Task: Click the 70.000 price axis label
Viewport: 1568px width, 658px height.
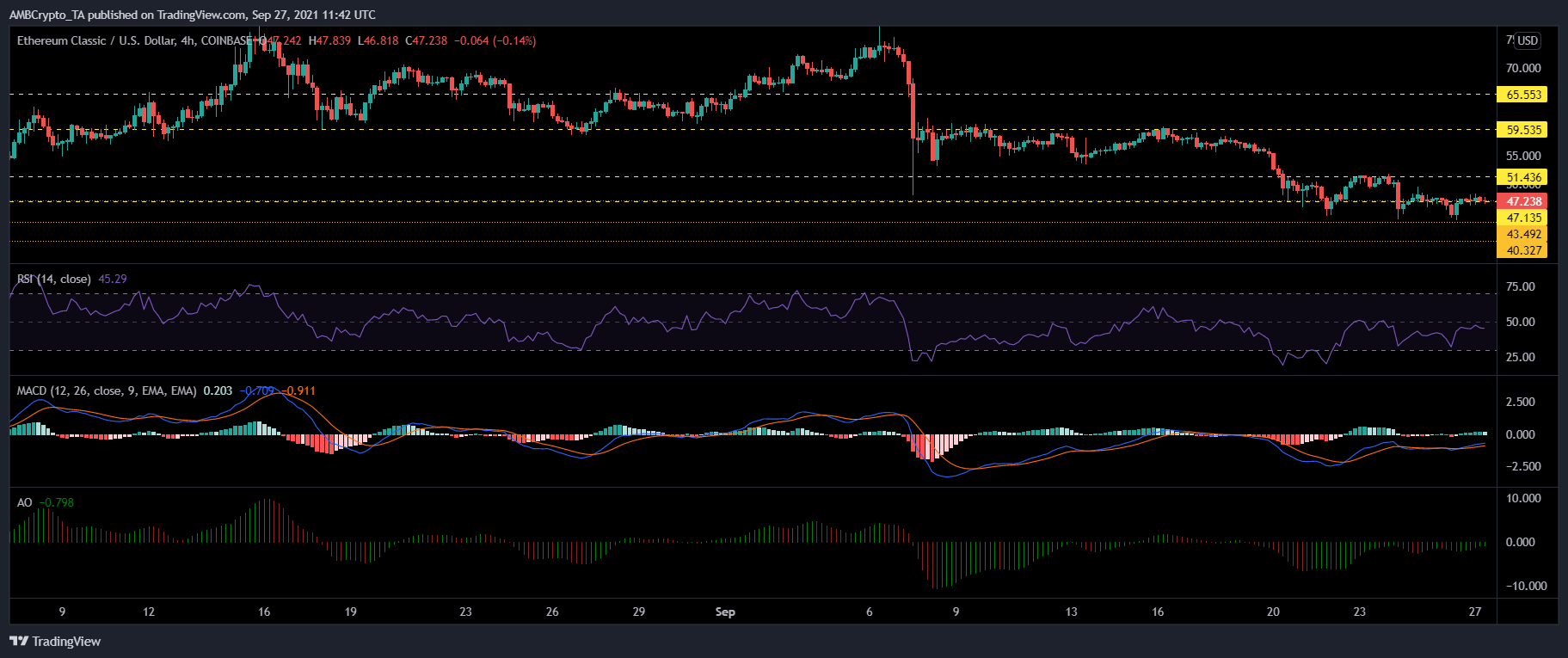Action: coord(1523,68)
